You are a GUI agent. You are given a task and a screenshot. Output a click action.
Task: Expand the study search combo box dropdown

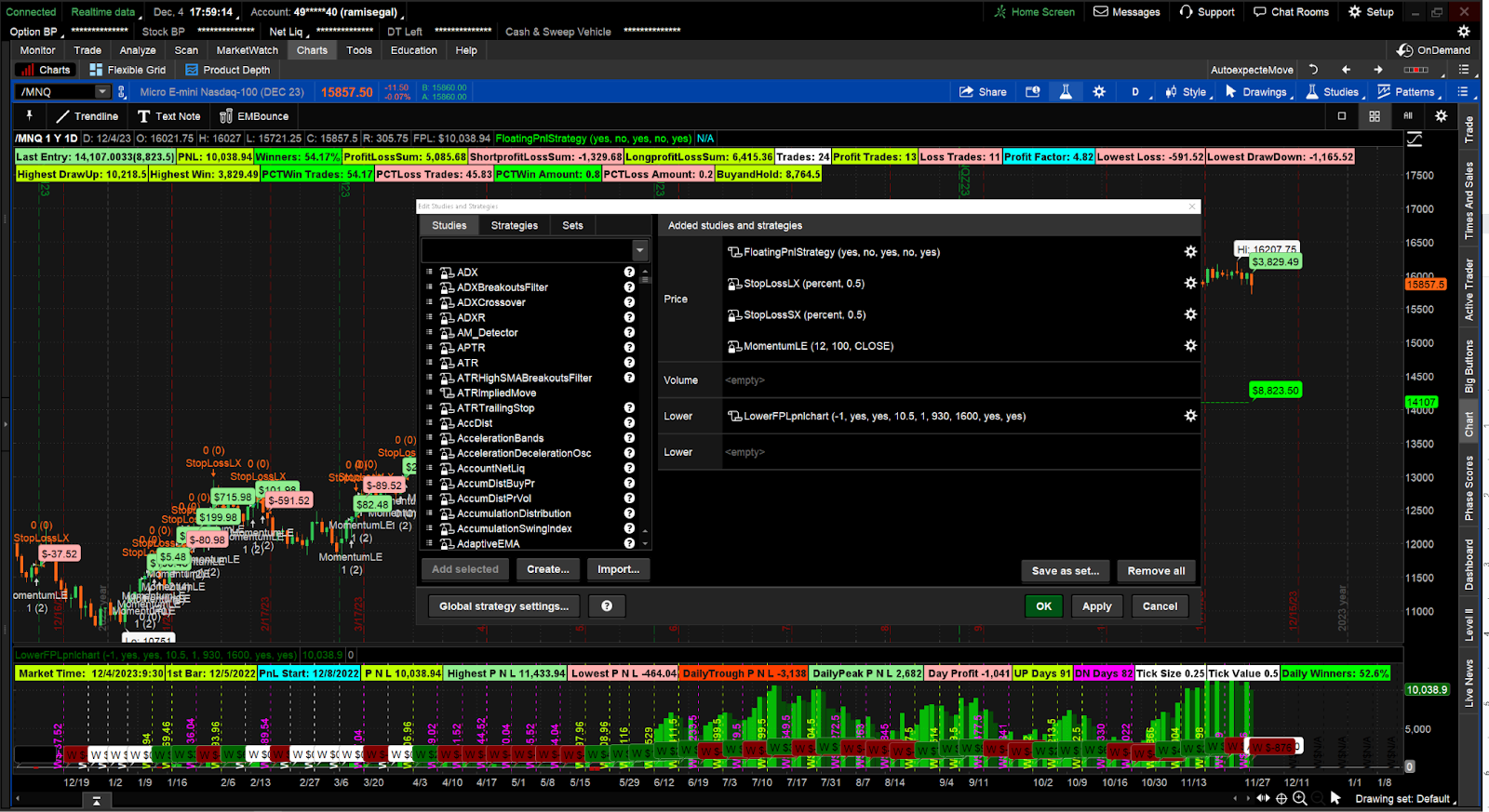pos(639,250)
